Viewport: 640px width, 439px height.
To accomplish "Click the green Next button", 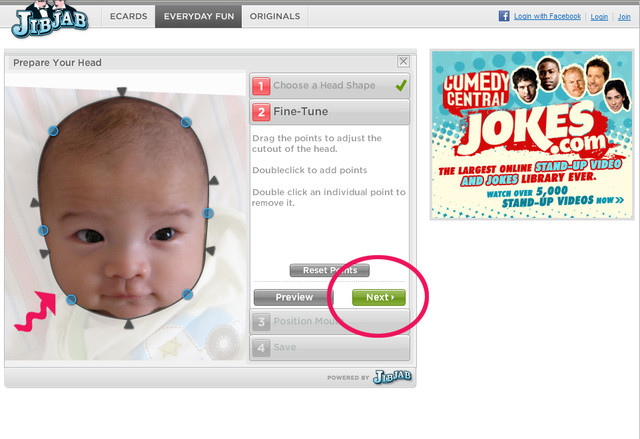I will 379,297.
